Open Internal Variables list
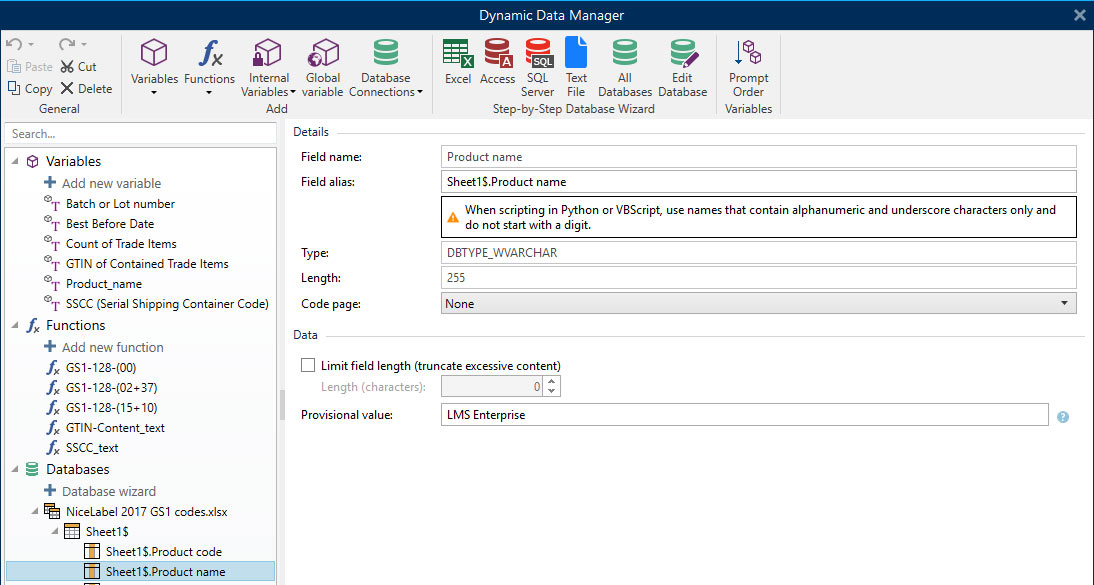This screenshot has height=585, width=1094. coord(269,67)
